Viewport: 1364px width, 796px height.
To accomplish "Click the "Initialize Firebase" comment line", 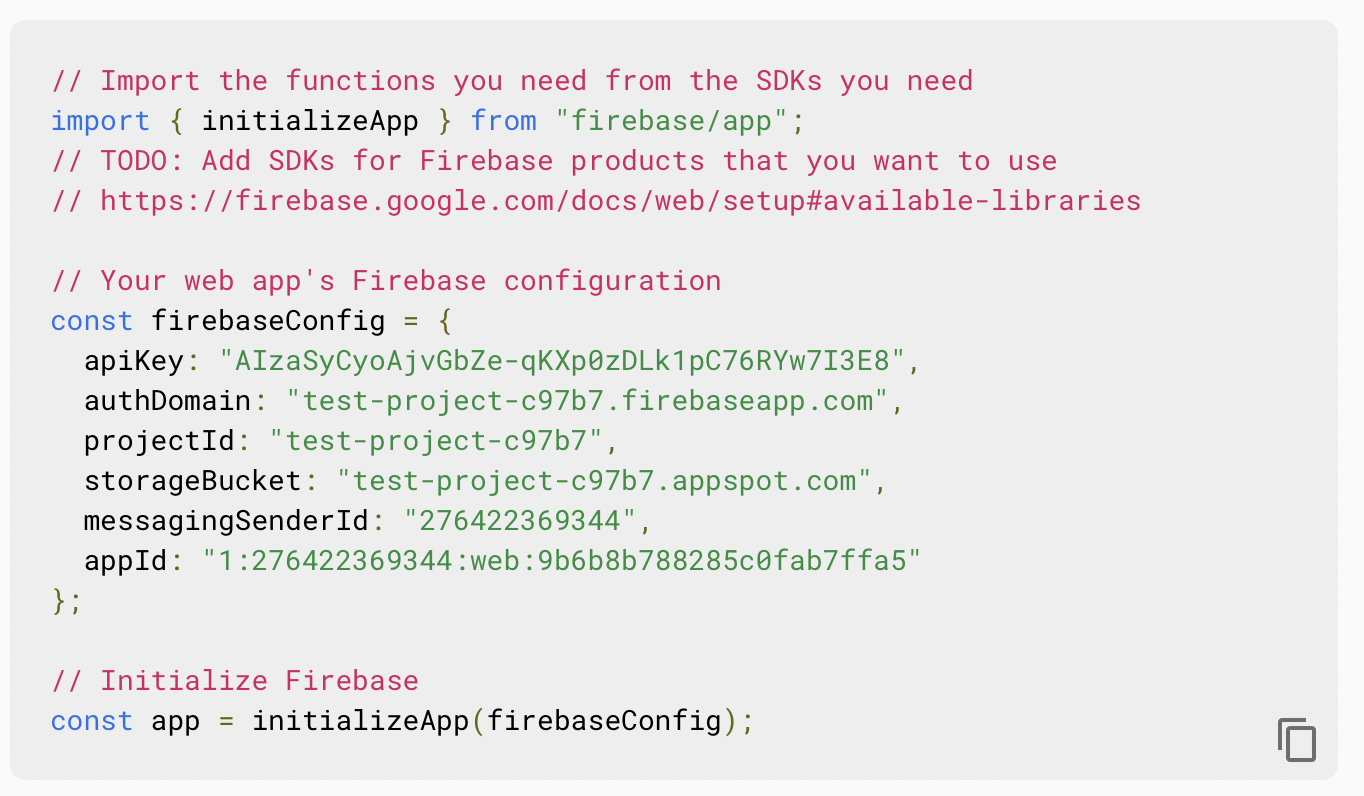I will 235,680.
